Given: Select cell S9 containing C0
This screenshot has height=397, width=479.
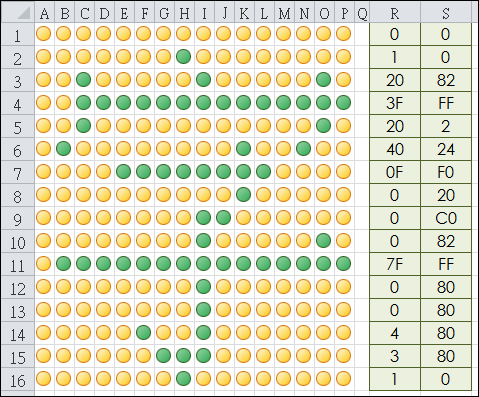Looking at the screenshot, I should tap(446, 218).
